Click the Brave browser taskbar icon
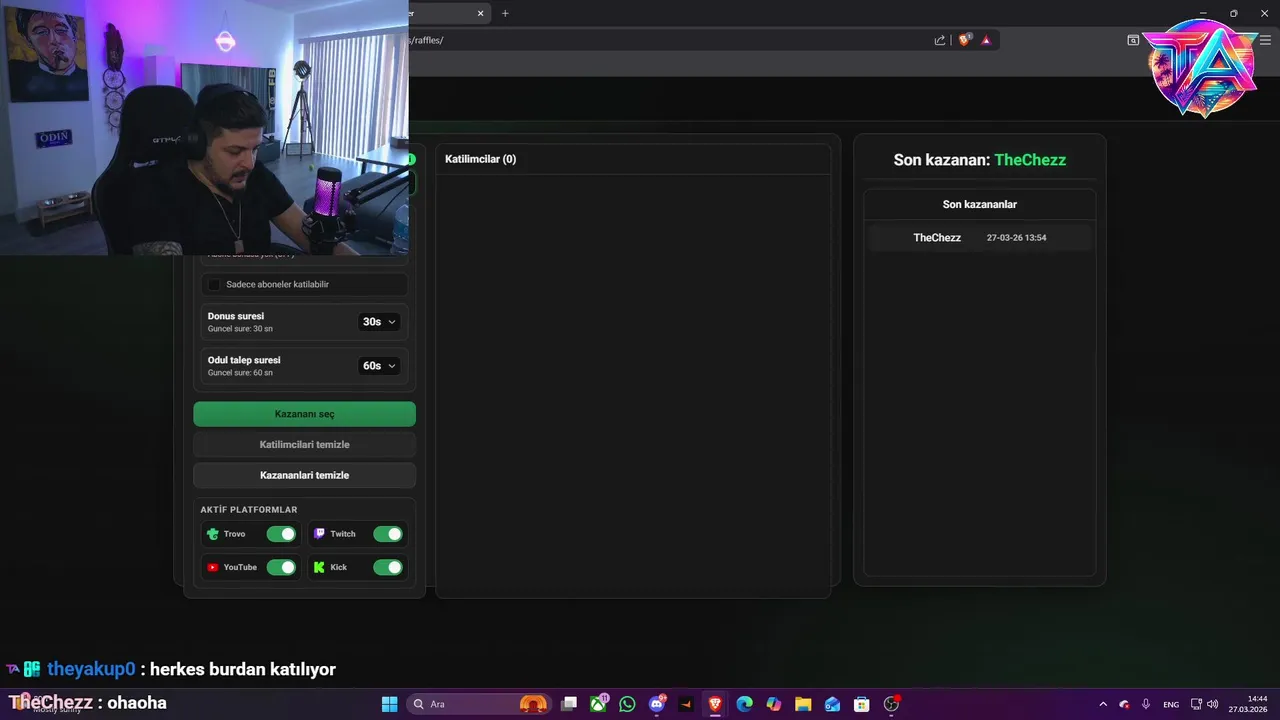1280x720 pixels. click(715, 704)
